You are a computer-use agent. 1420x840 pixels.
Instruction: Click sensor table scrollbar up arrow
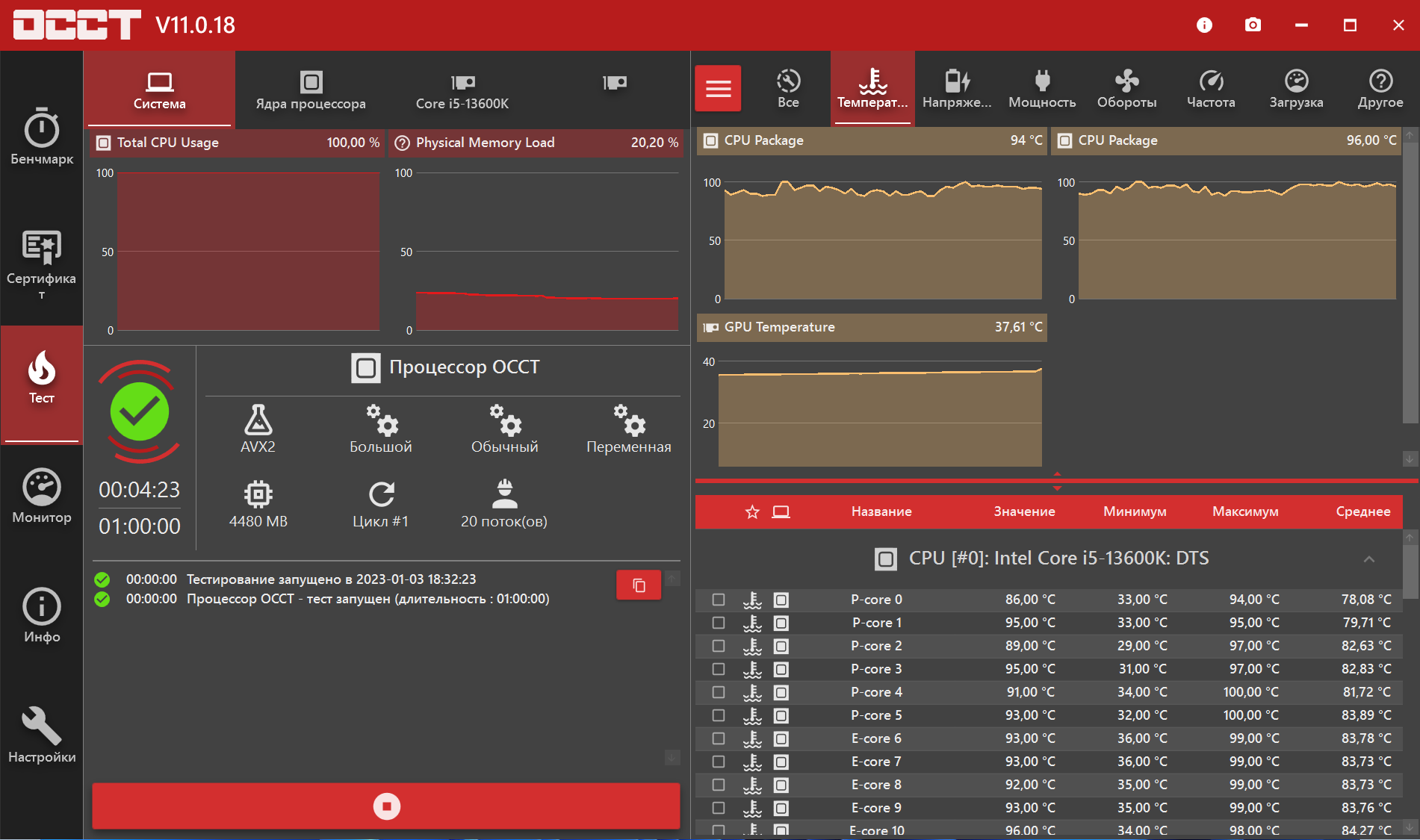click(x=1410, y=537)
